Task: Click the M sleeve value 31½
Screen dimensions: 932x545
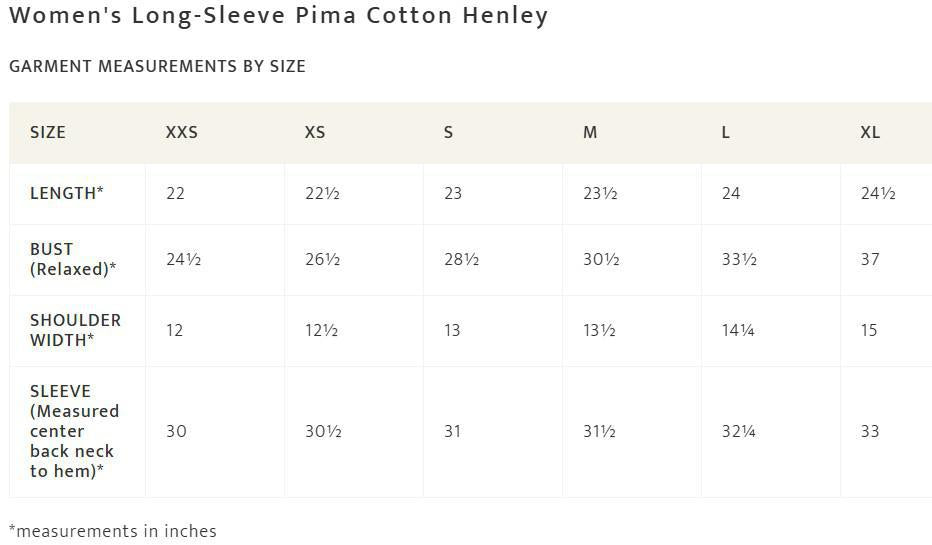Action: click(x=599, y=431)
